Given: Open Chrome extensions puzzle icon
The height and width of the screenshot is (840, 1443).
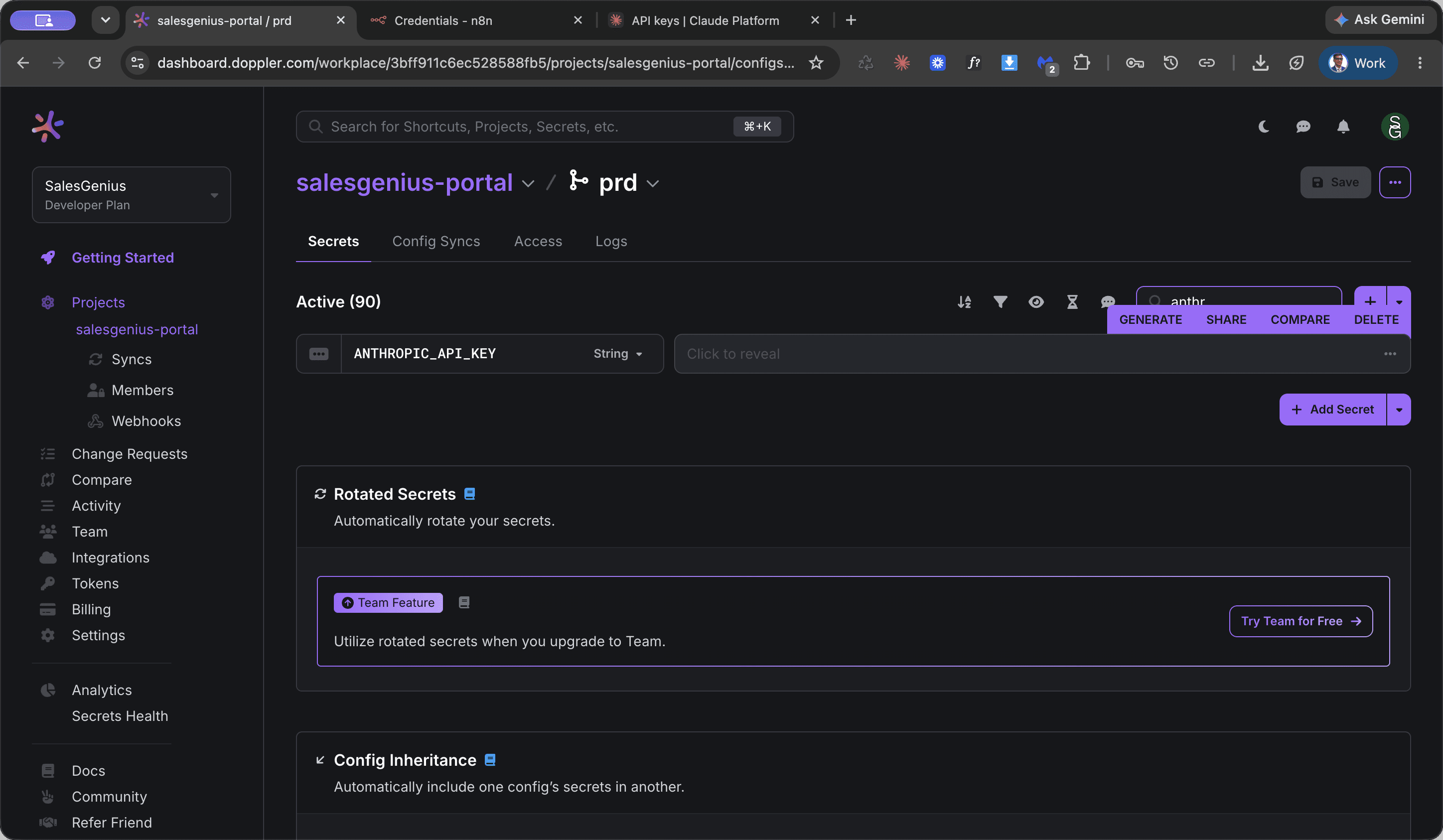Looking at the screenshot, I should pyautogui.click(x=1082, y=63).
